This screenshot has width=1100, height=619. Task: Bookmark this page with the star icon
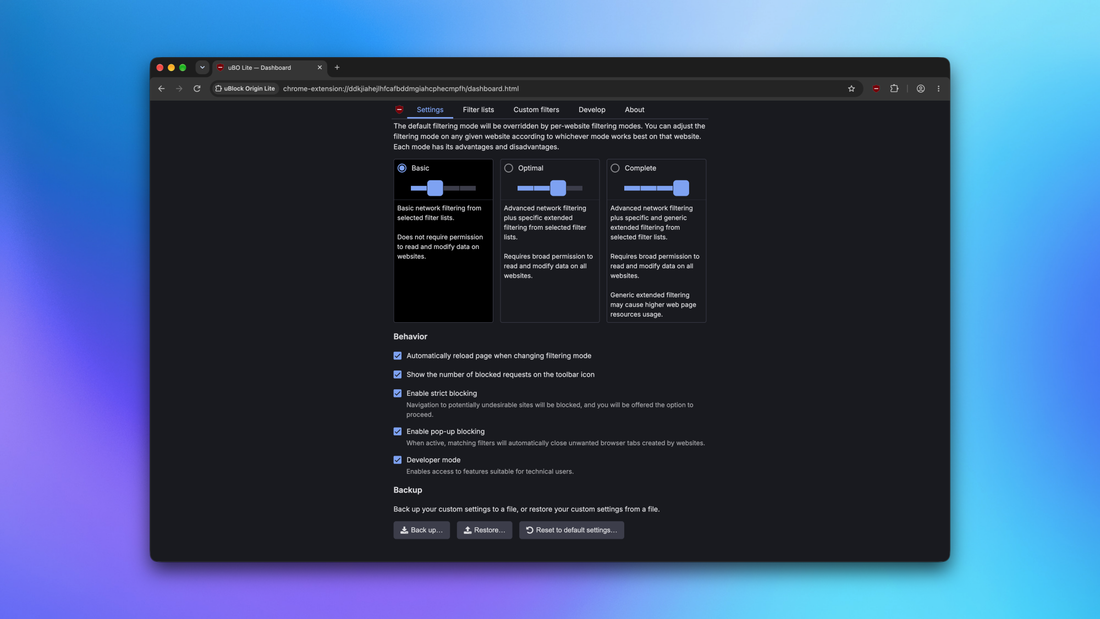point(851,88)
